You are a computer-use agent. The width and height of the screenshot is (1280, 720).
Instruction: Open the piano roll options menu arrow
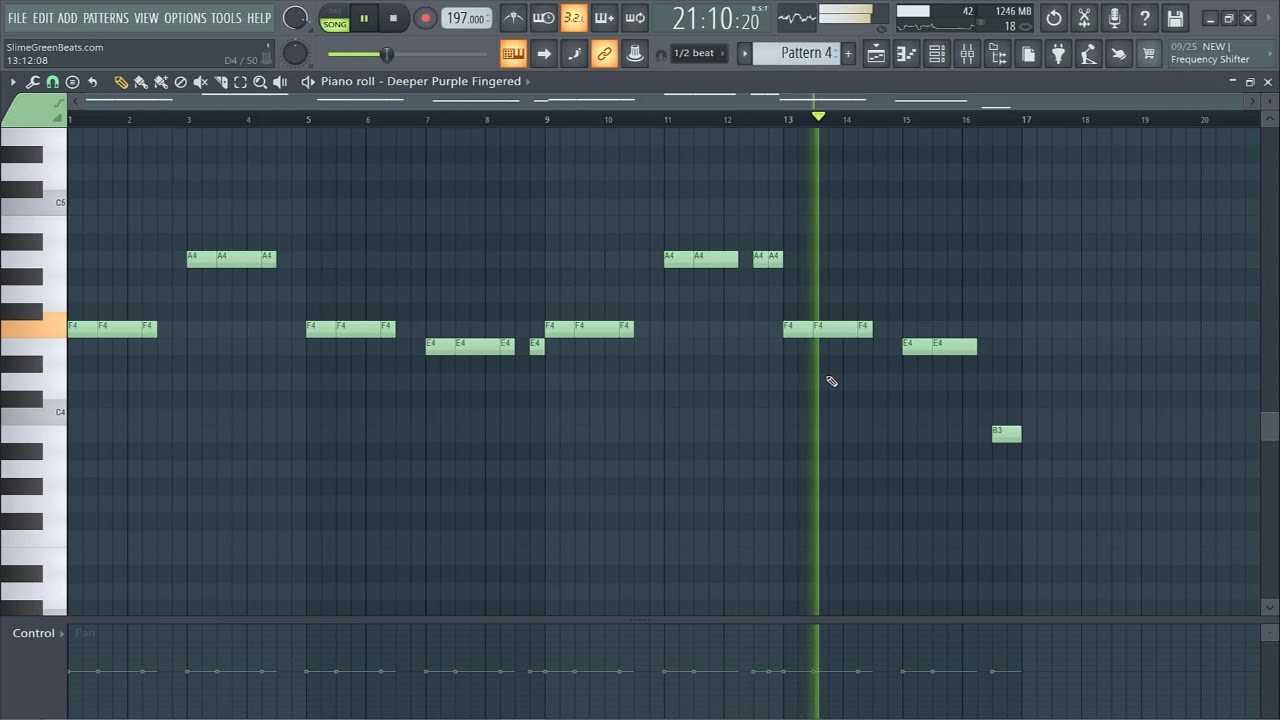click(12, 82)
